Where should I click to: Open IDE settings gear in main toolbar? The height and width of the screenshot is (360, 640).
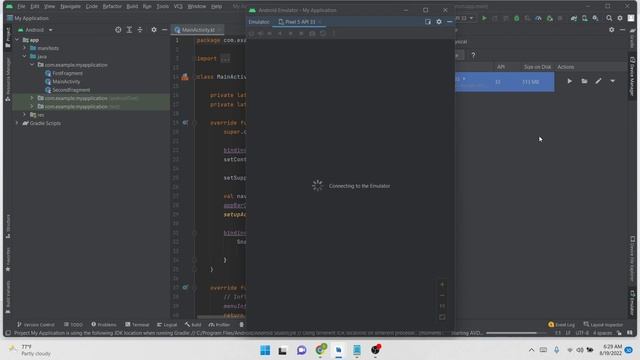click(x=620, y=18)
